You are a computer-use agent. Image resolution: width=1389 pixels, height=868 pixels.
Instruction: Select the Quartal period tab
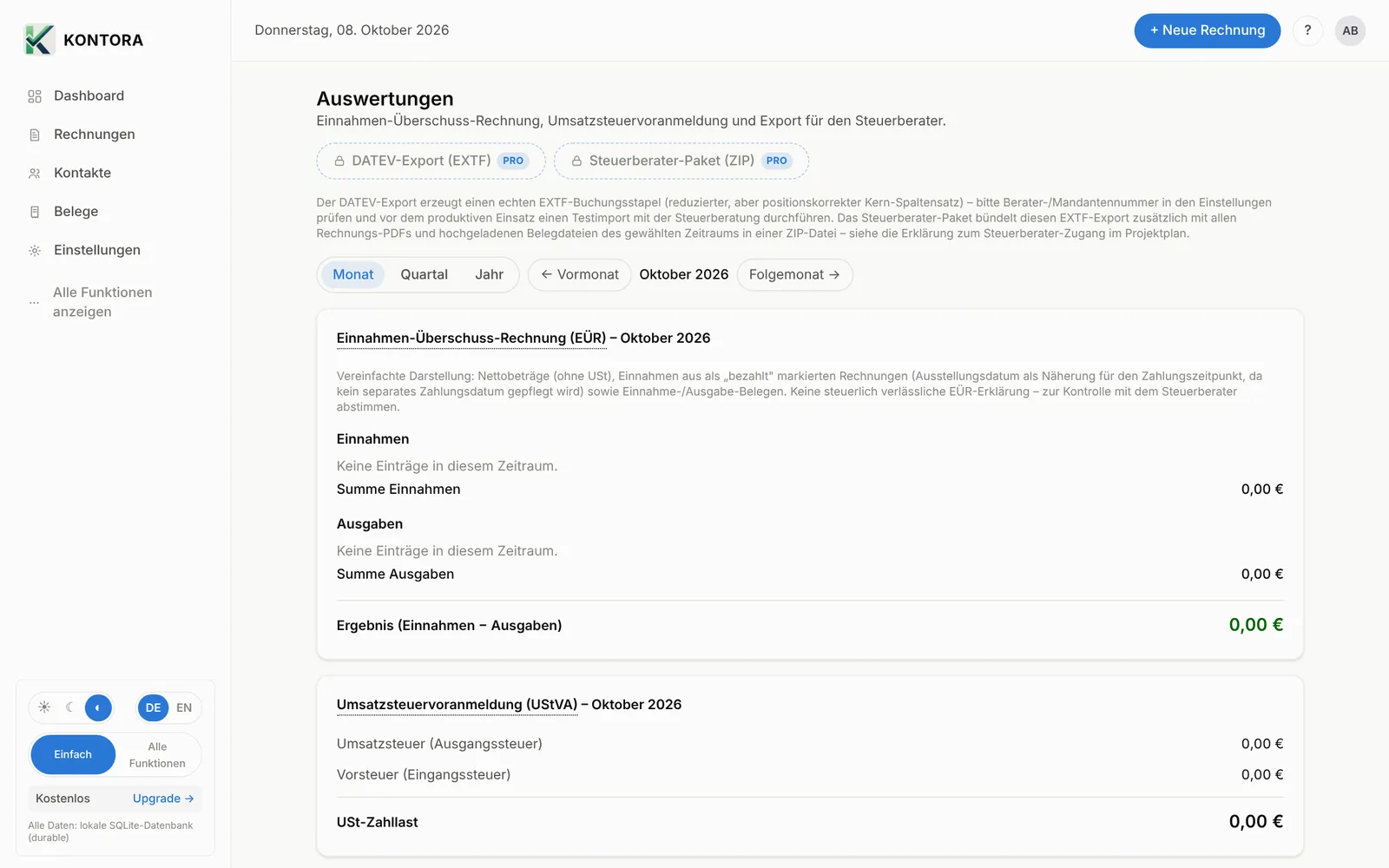tap(424, 275)
